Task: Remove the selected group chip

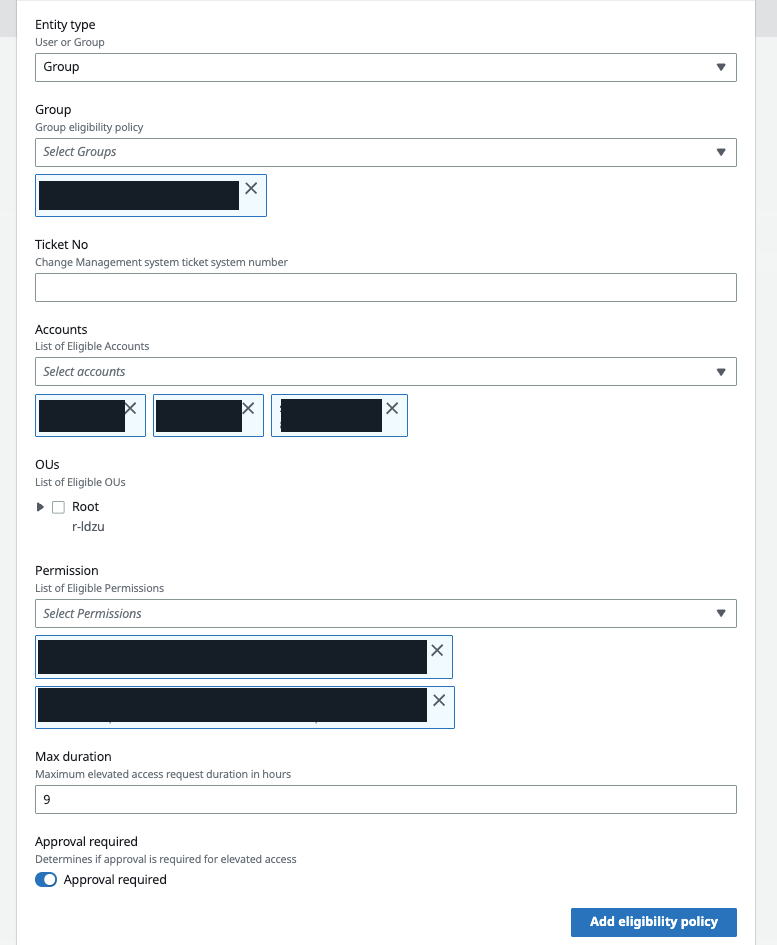Action: (x=251, y=188)
